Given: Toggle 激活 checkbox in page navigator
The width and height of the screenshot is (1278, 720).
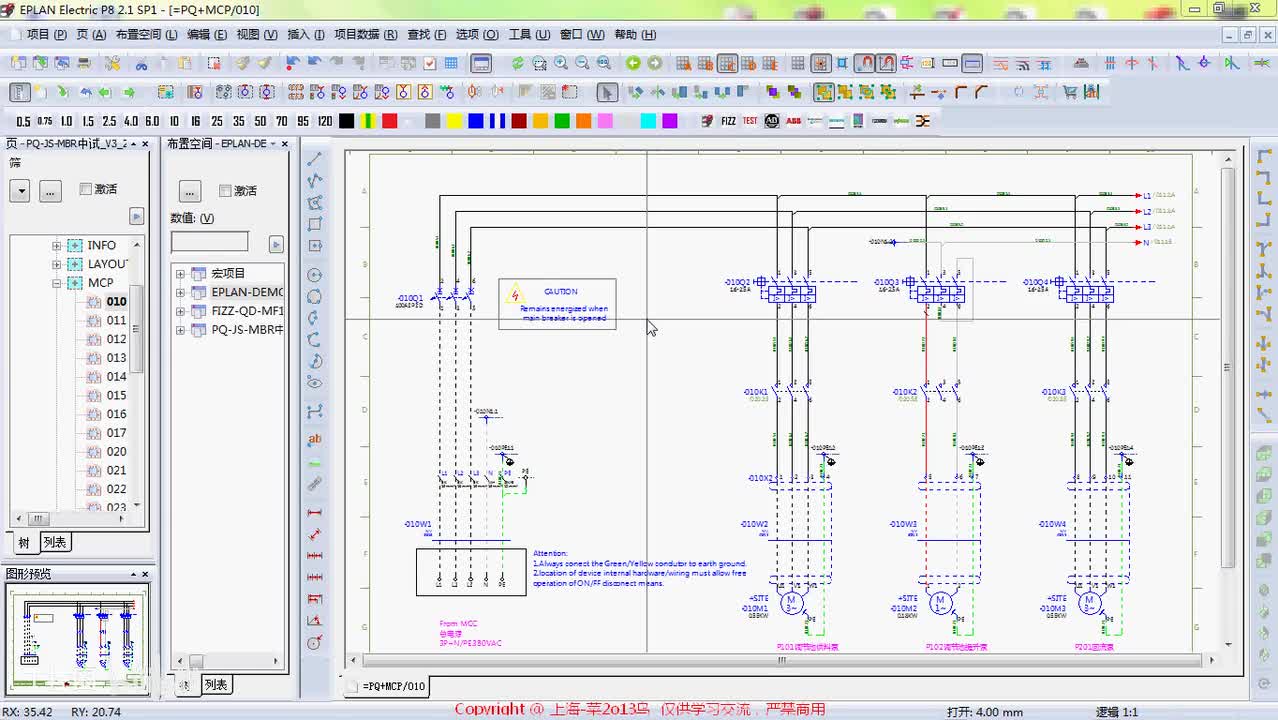Looking at the screenshot, I should tap(86, 189).
